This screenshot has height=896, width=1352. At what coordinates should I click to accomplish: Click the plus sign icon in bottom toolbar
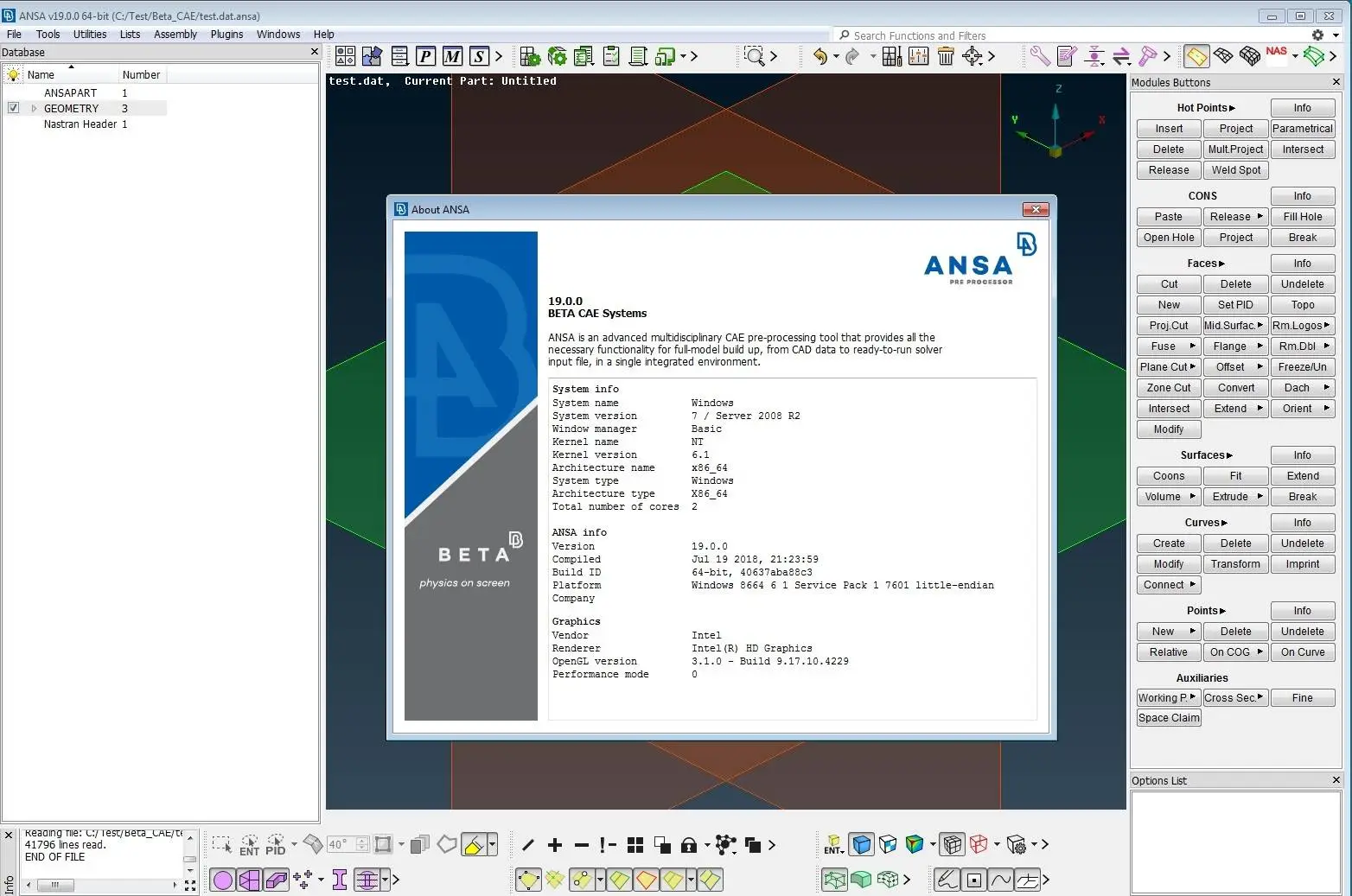(x=555, y=845)
